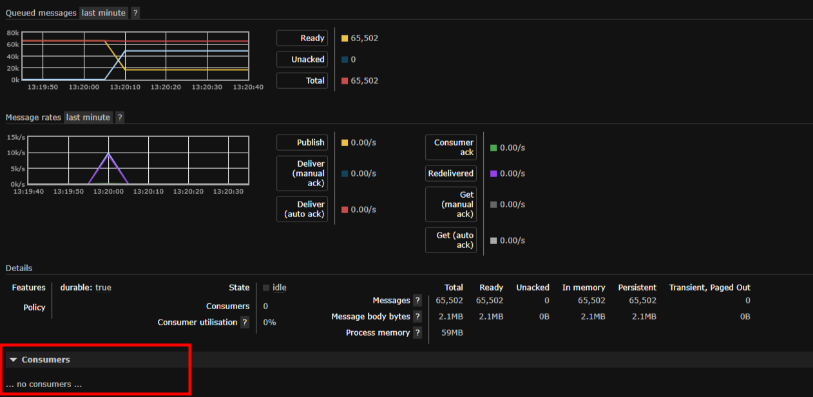The width and height of the screenshot is (813, 397).
Task: Click help icon beside Process memory
Action: (417, 333)
